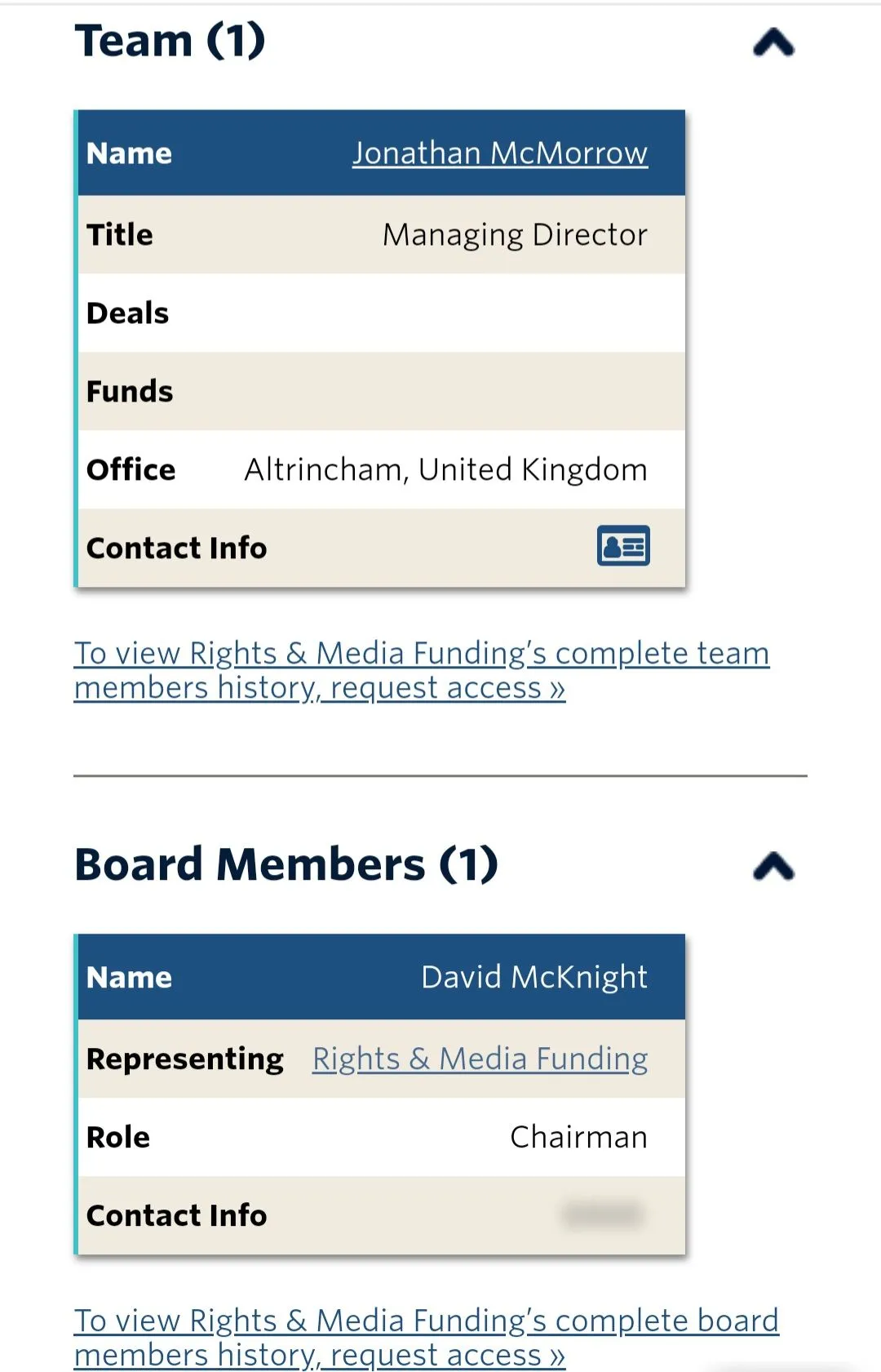Select the Managing Director title text
This screenshot has width=881, height=1372.
pos(515,235)
